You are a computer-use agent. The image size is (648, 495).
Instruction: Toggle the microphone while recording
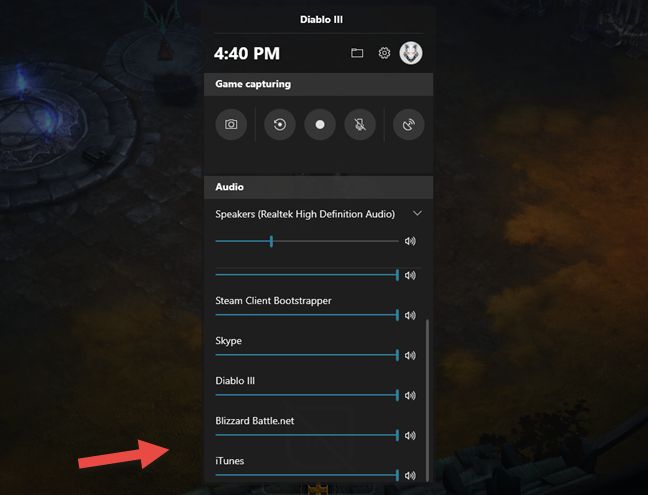(x=360, y=124)
